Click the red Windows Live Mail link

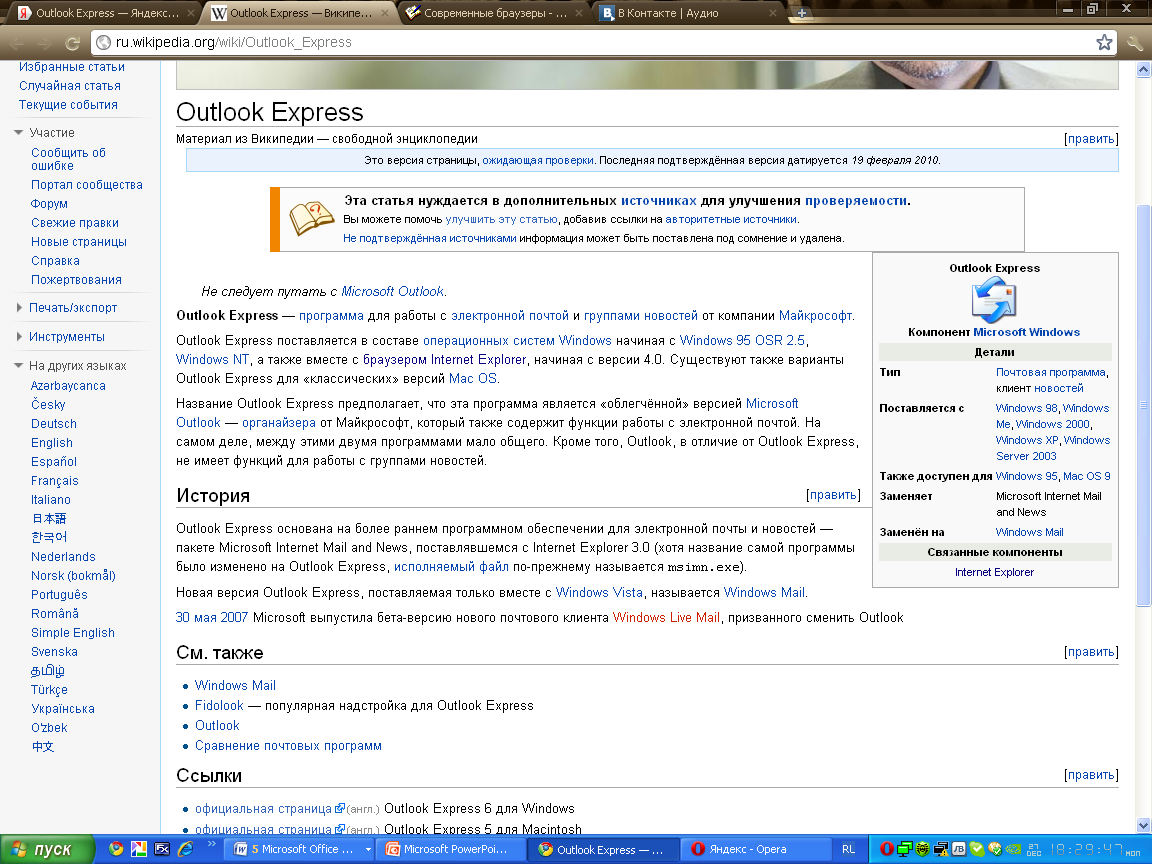666,617
